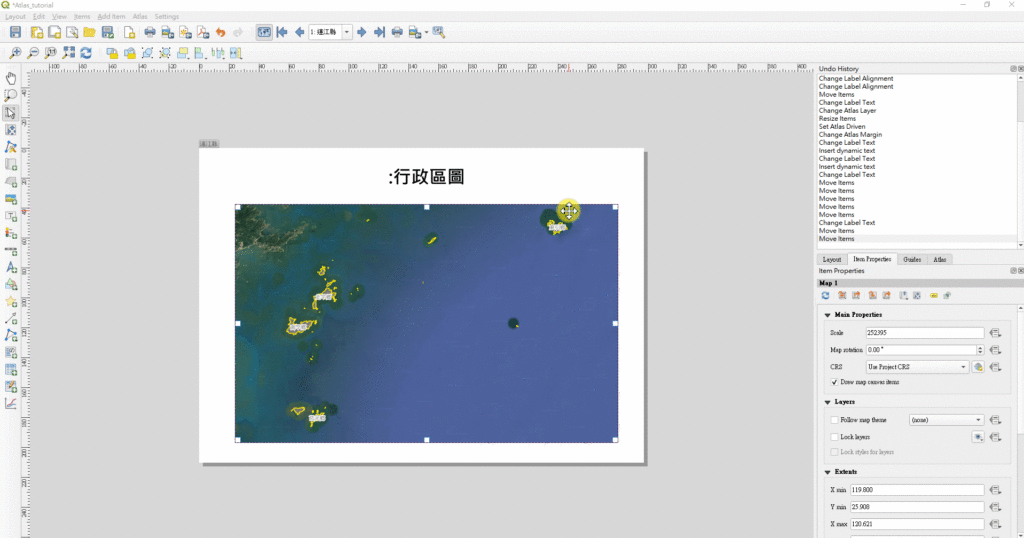
Task: Undo the last action
Action: point(221,32)
